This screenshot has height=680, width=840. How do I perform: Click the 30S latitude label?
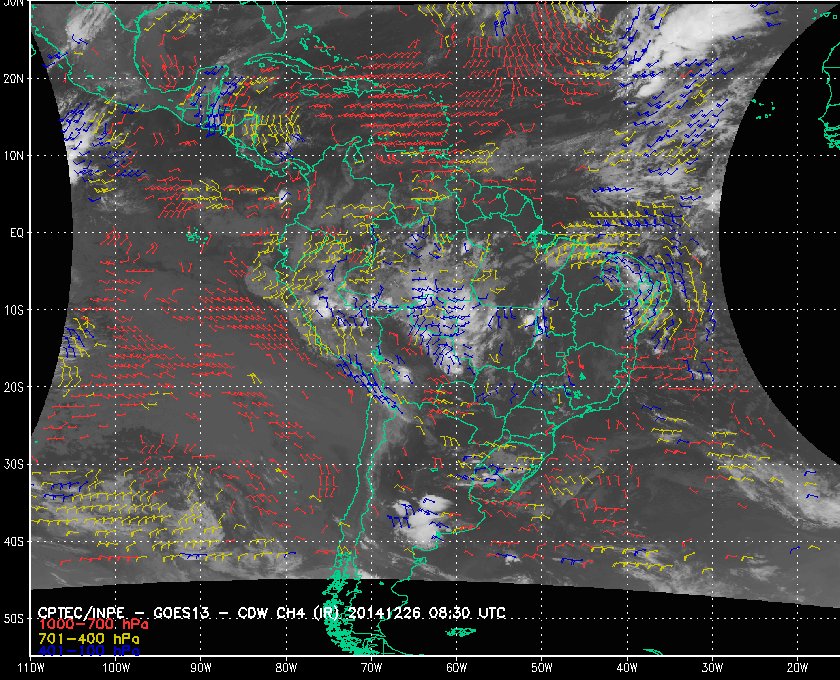(13, 464)
